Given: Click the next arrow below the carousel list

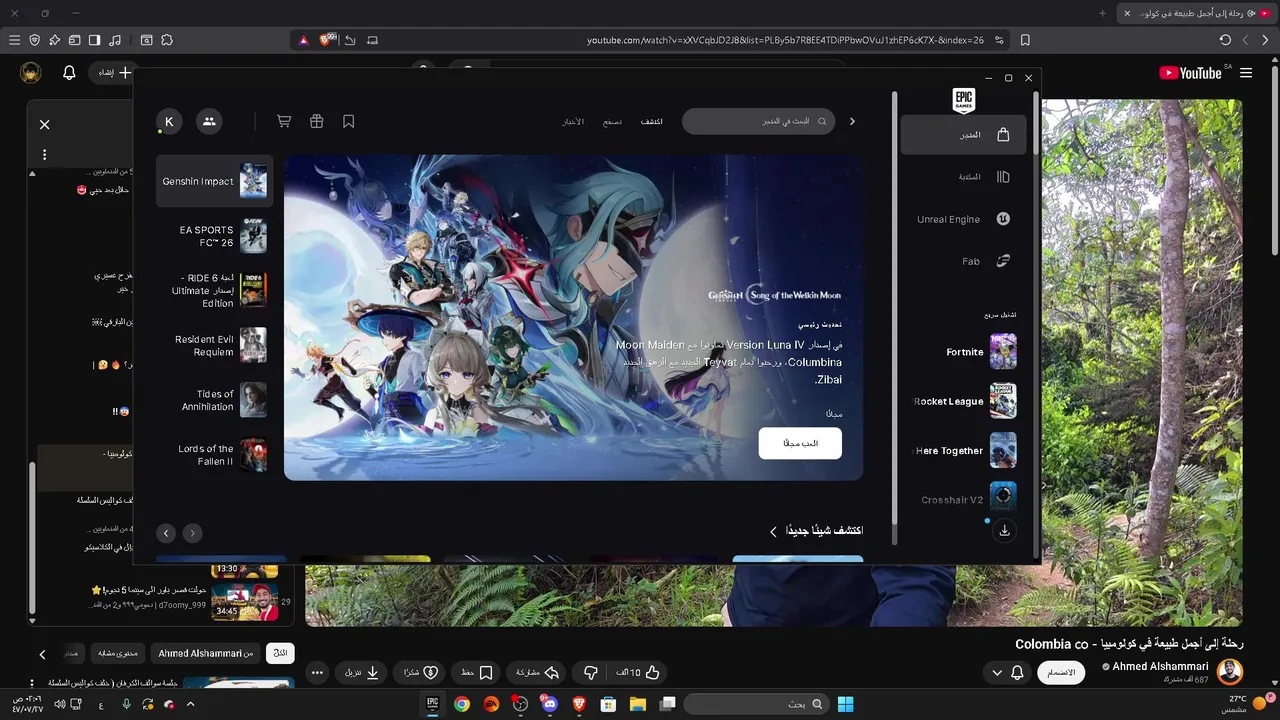Looking at the screenshot, I should [166, 533].
